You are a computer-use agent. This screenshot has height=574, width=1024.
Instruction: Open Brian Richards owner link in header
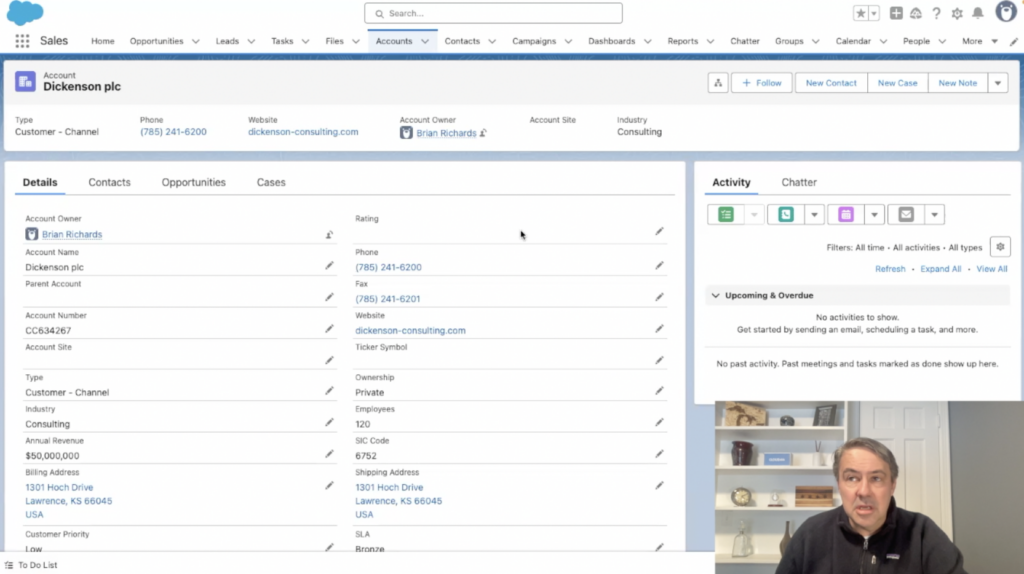[446, 133]
